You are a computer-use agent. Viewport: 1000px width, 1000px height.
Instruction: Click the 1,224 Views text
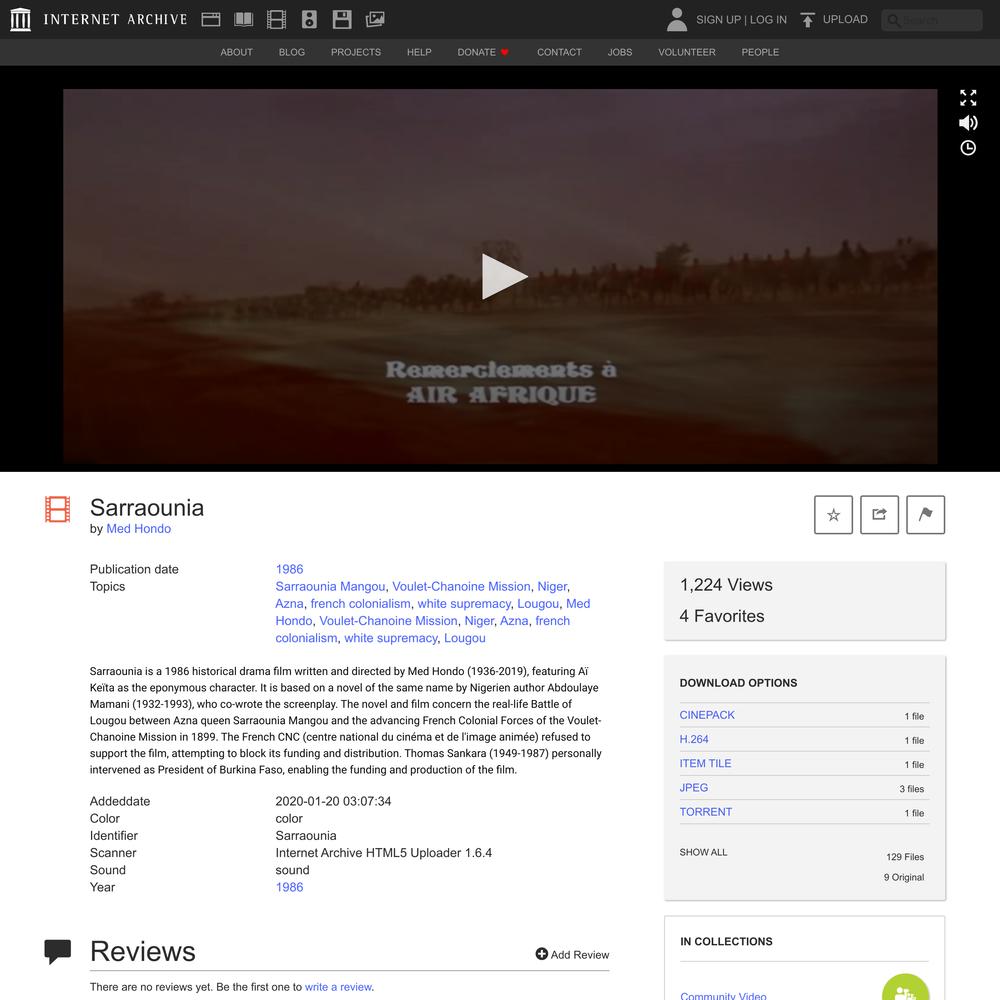click(x=726, y=585)
